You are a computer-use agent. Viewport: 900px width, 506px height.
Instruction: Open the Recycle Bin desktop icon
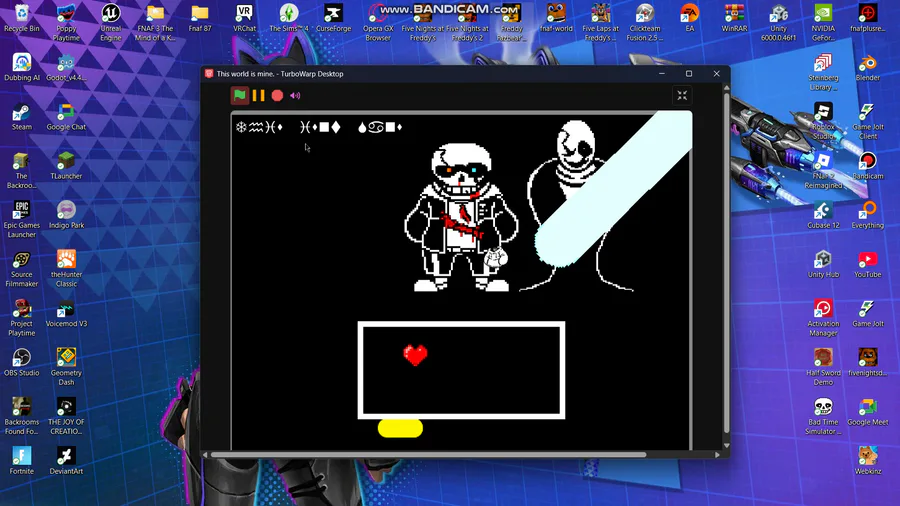pos(22,18)
